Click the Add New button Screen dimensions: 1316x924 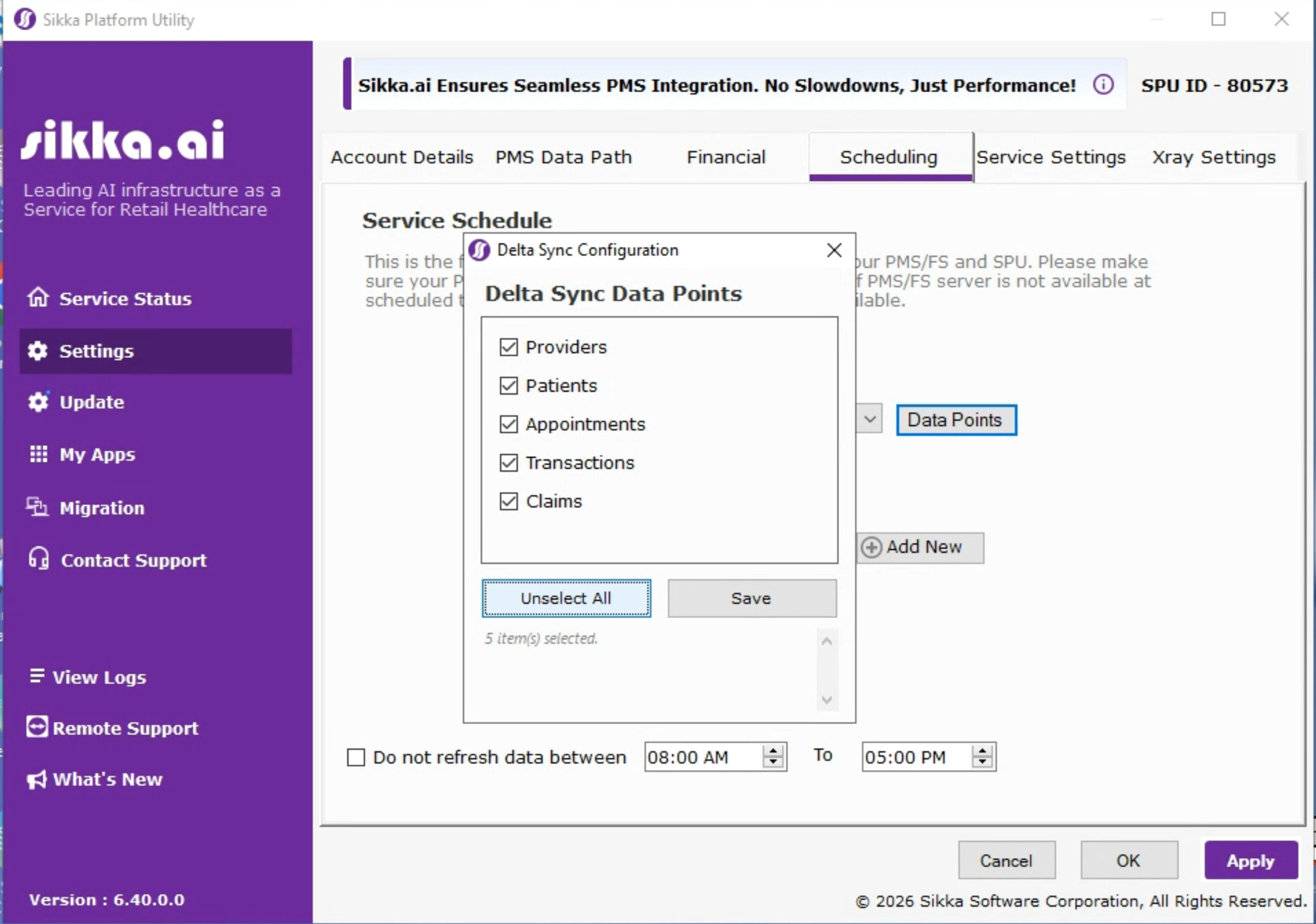coord(920,547)
